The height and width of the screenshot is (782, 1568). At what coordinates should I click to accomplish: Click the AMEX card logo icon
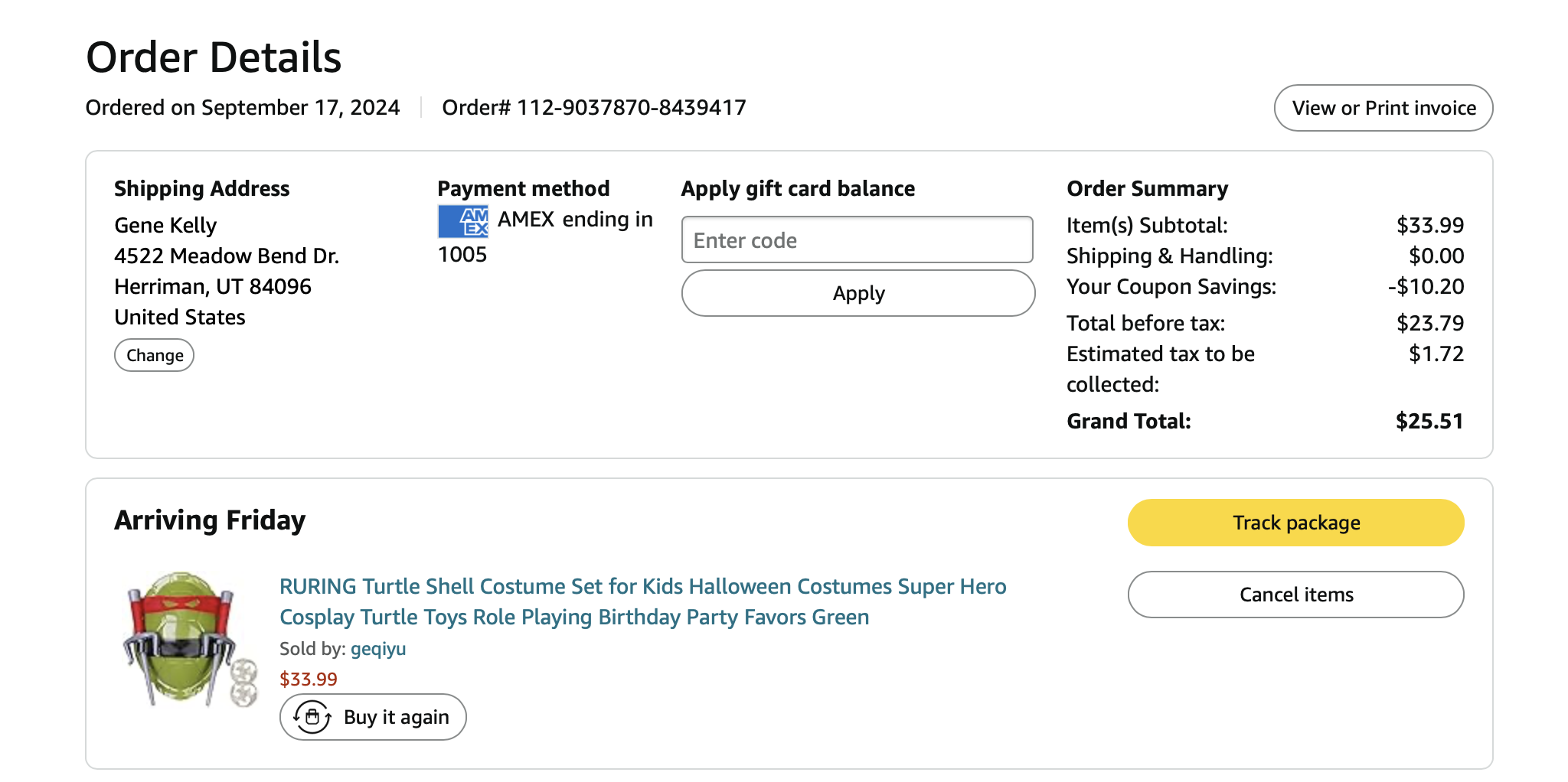point(463,221)
